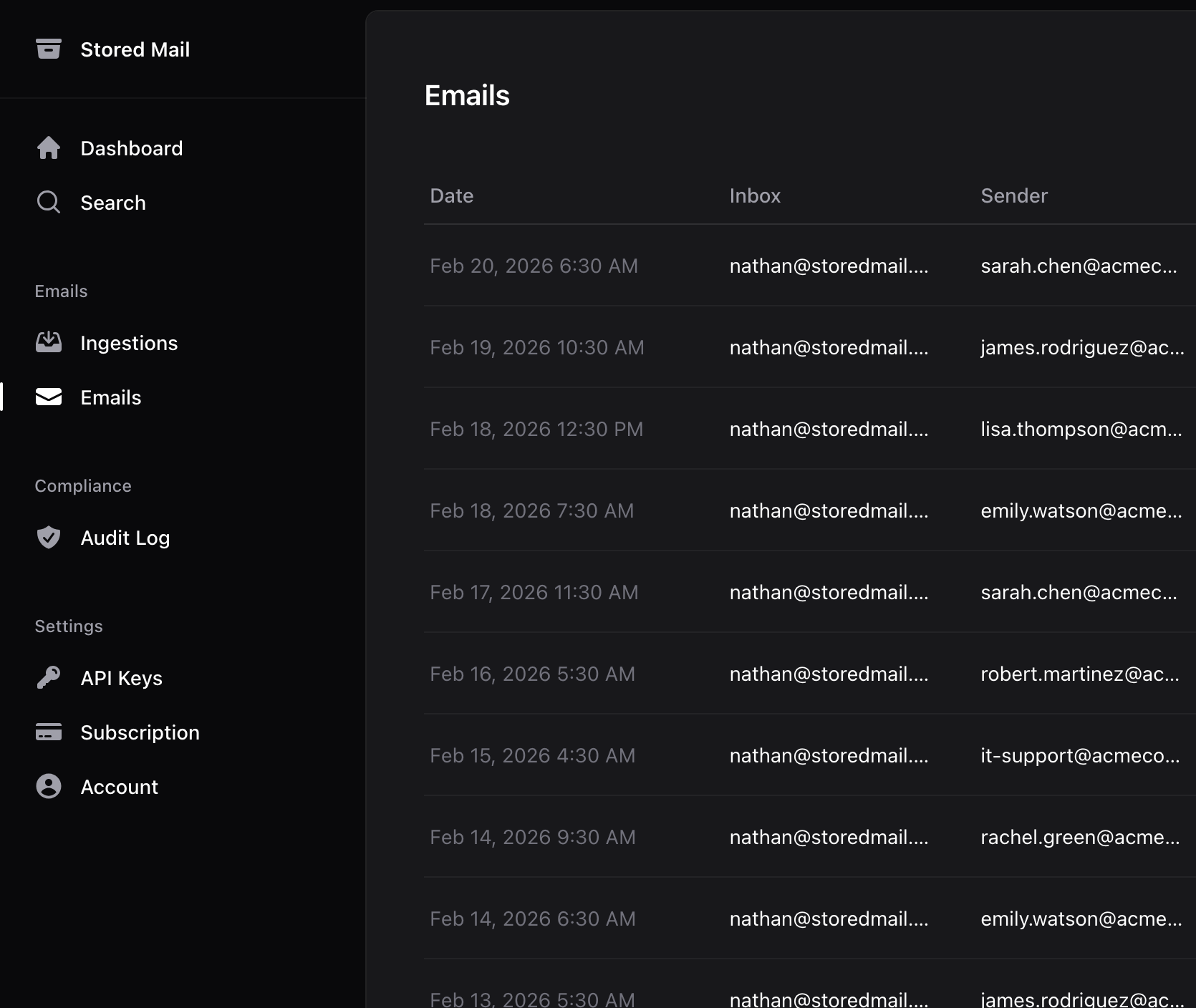This screenshot has width=1196, height=1008.
Task: Click the Audit Log shield icon
Action: pyautogui.click(x=48, y=538)
